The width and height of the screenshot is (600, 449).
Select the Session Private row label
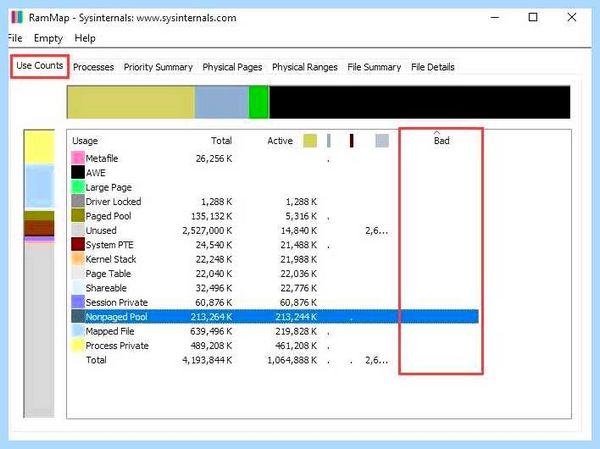[117, 302]
